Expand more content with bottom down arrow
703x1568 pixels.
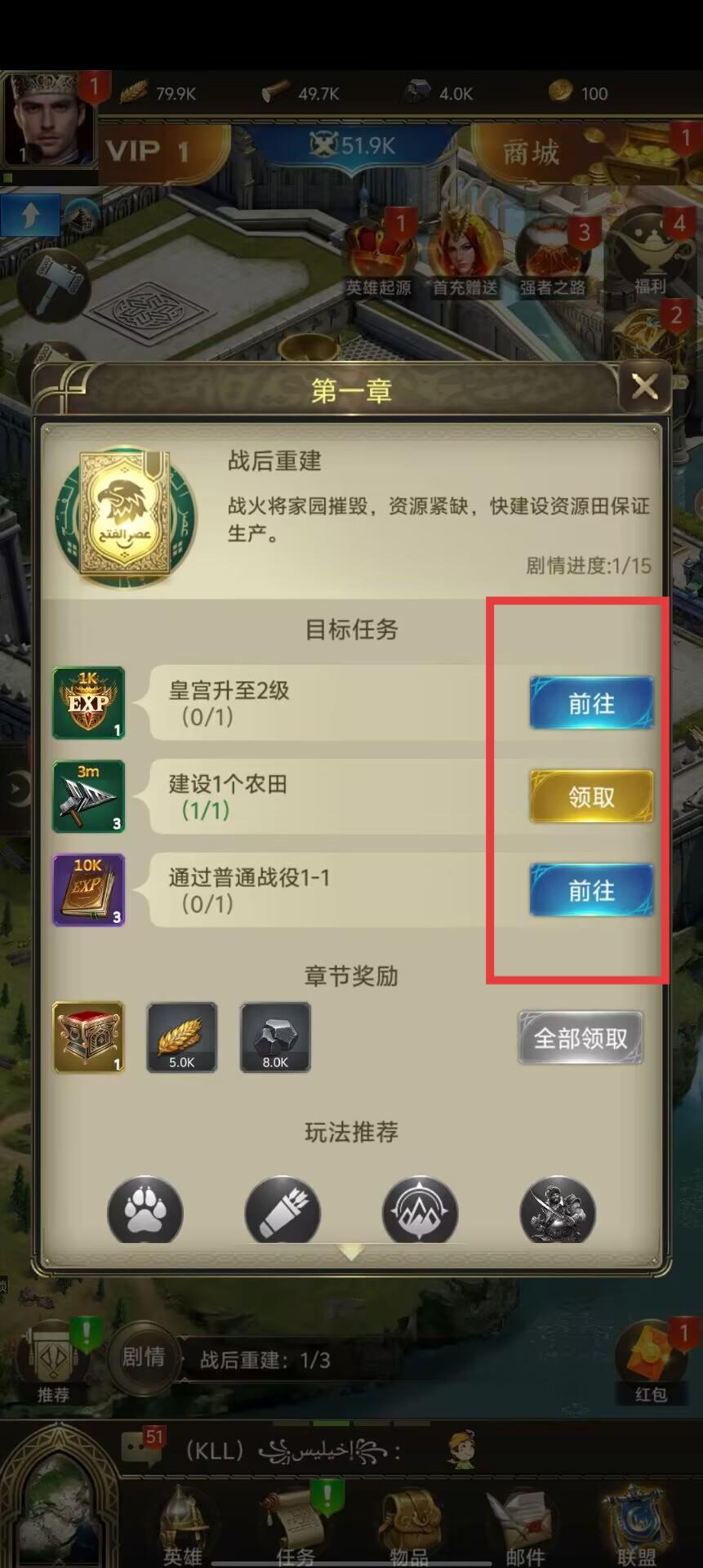(x=351, y=1252)
